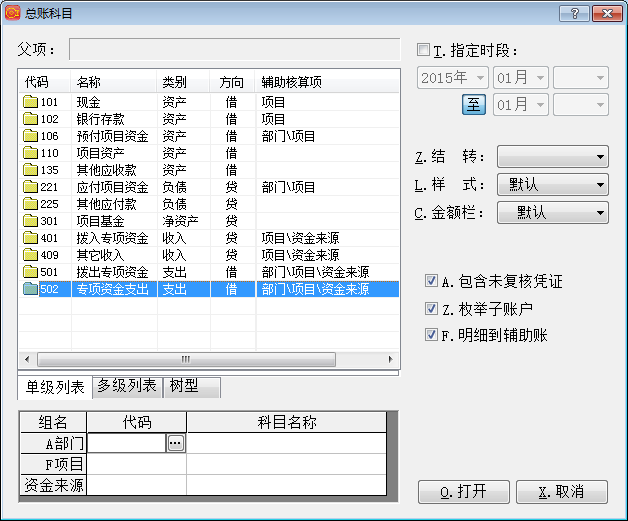Click the 至 button

pyautogui.click(x=474, y=105)
